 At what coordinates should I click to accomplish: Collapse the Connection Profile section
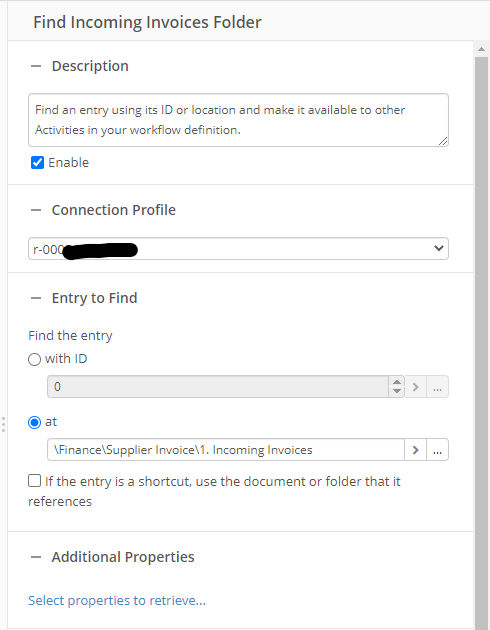36,210
